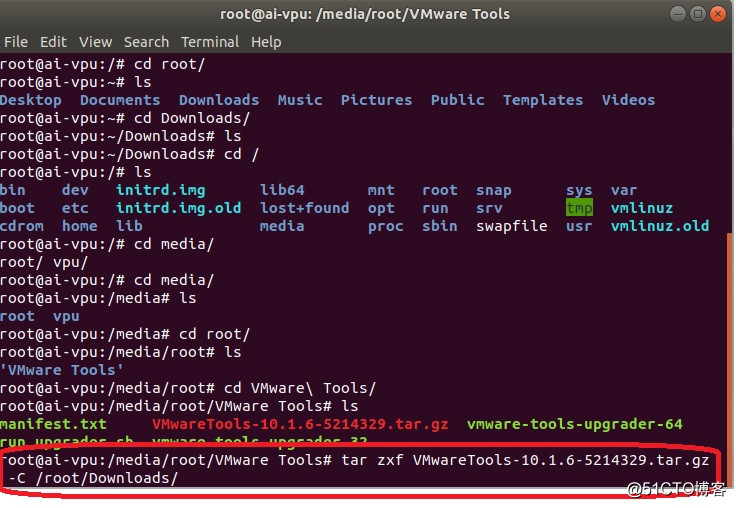Click the terminal vertical scrollbar
Viewport: 736px width, 508px height.
[730, 359]
